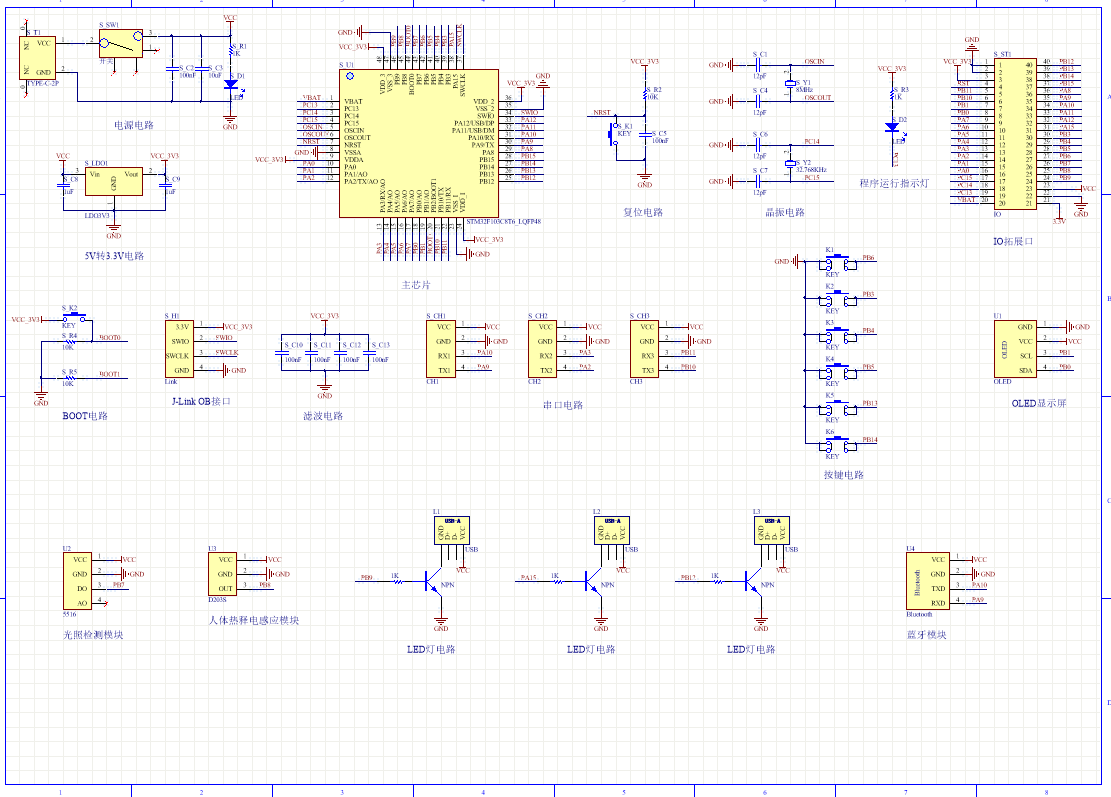Click the 程序运行指示灯 label

pos(894,183)
